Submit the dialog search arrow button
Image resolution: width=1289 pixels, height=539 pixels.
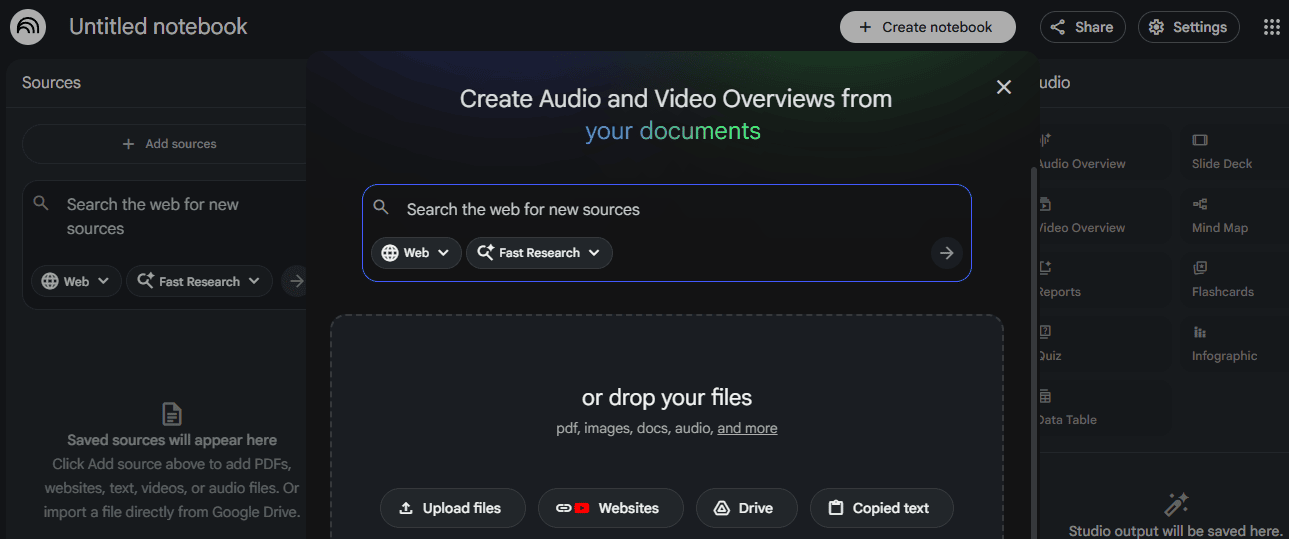pyautogui.click(x=946, y=253)
